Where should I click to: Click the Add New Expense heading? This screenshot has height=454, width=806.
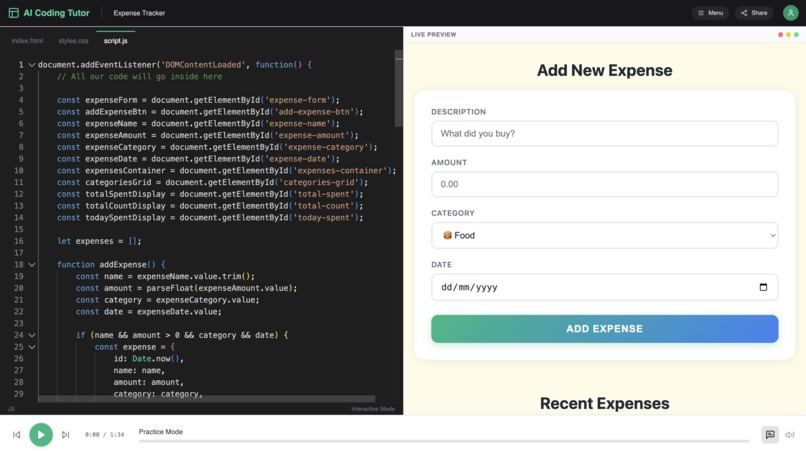click(604, 70)
